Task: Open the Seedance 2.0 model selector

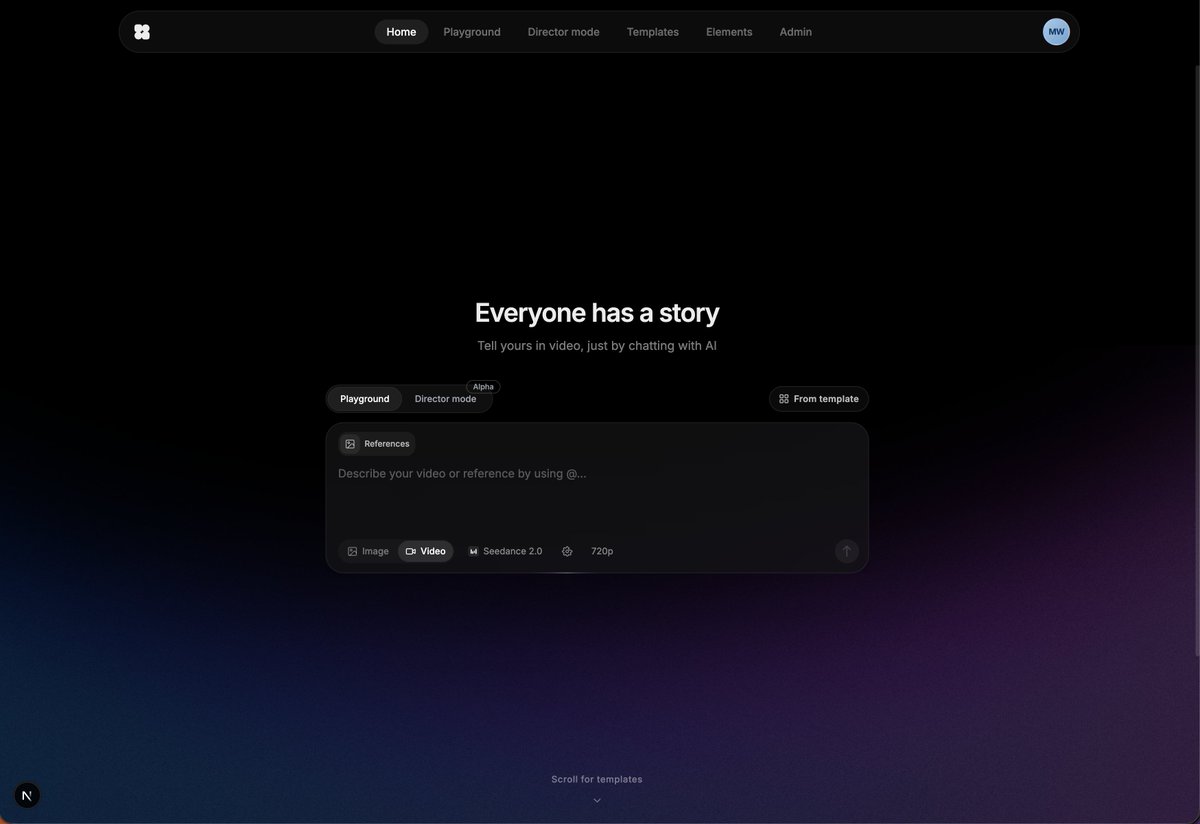Action: click(506, 551)
